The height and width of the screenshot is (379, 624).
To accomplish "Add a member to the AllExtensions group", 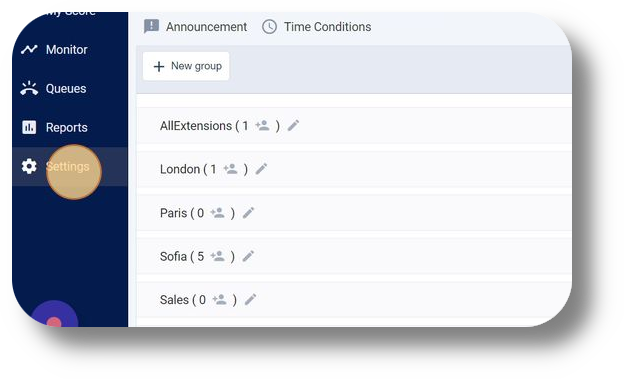I will point(263,125).
